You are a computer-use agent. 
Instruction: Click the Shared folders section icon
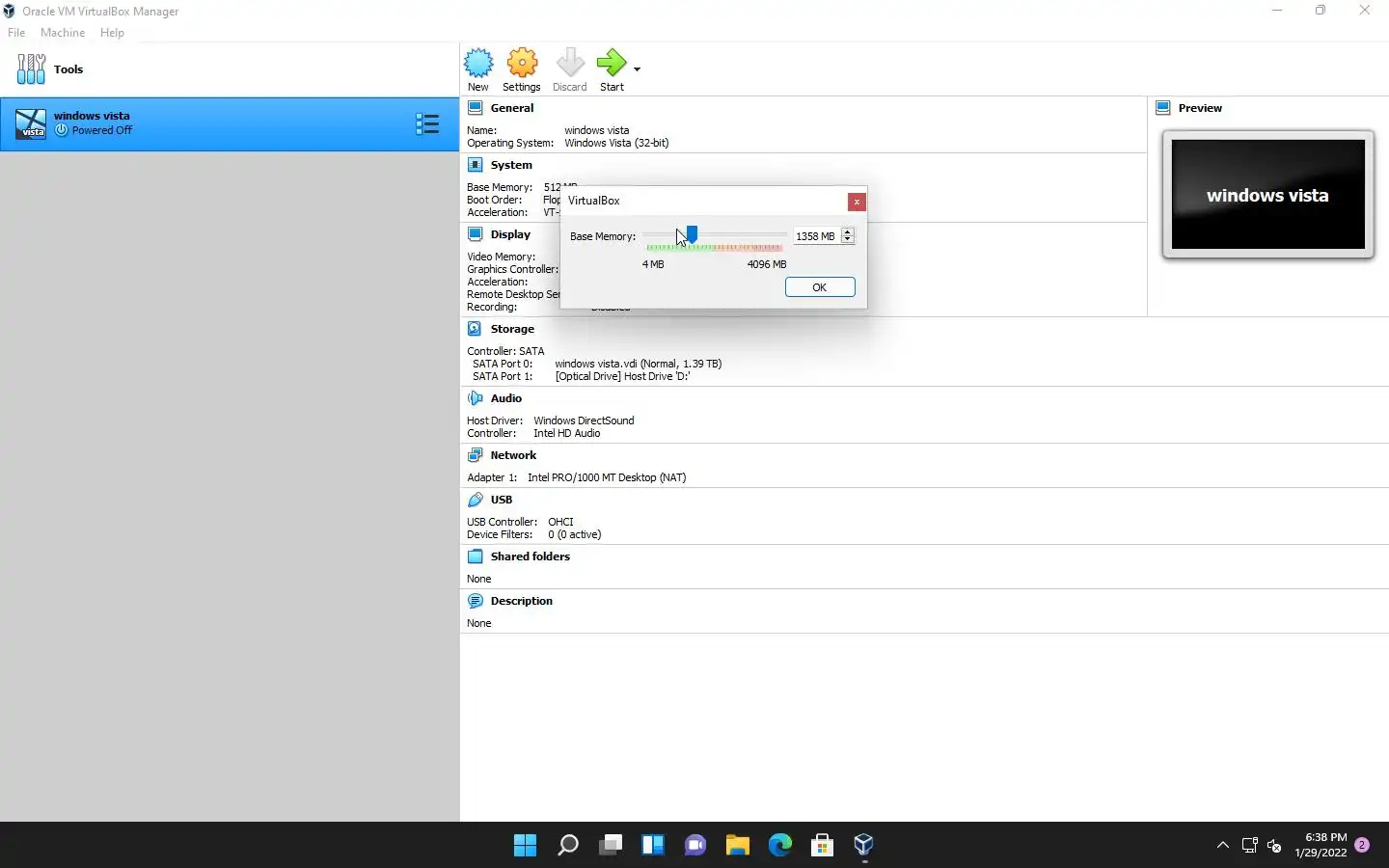coord(476,556)
